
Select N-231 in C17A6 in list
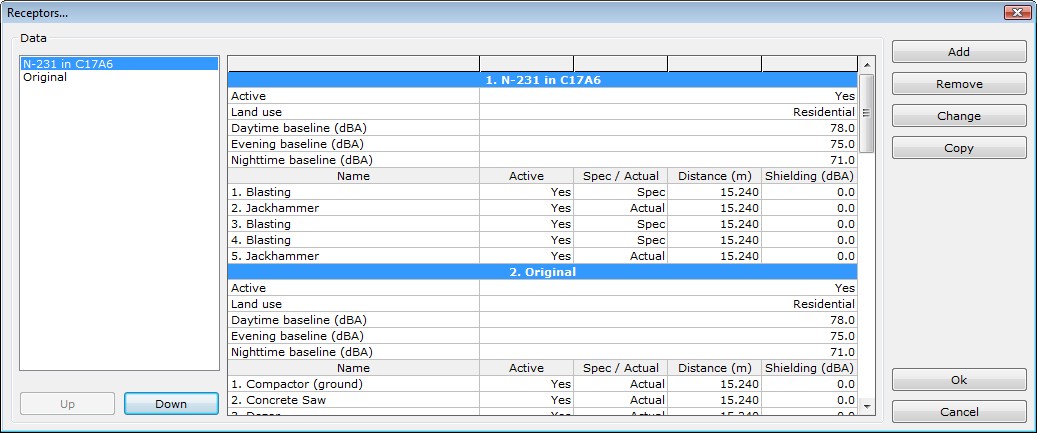68,64
